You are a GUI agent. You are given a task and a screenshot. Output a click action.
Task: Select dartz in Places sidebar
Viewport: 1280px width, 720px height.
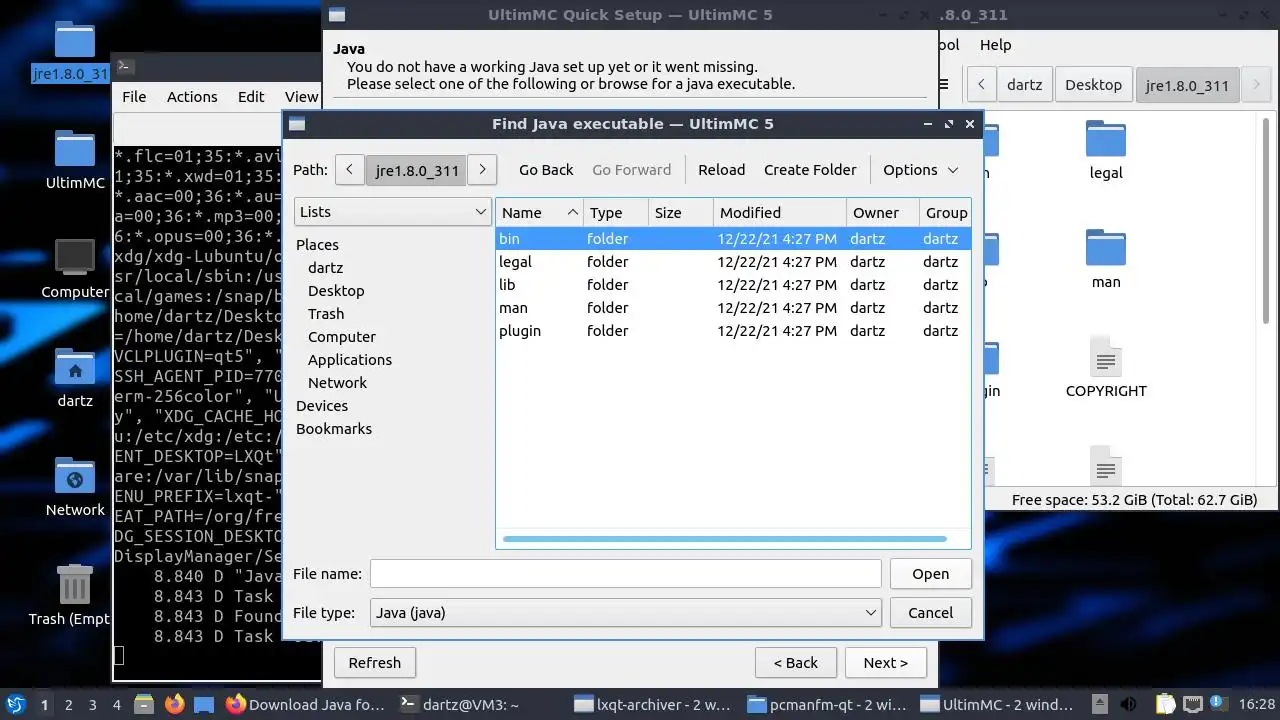tap(325, 268)
